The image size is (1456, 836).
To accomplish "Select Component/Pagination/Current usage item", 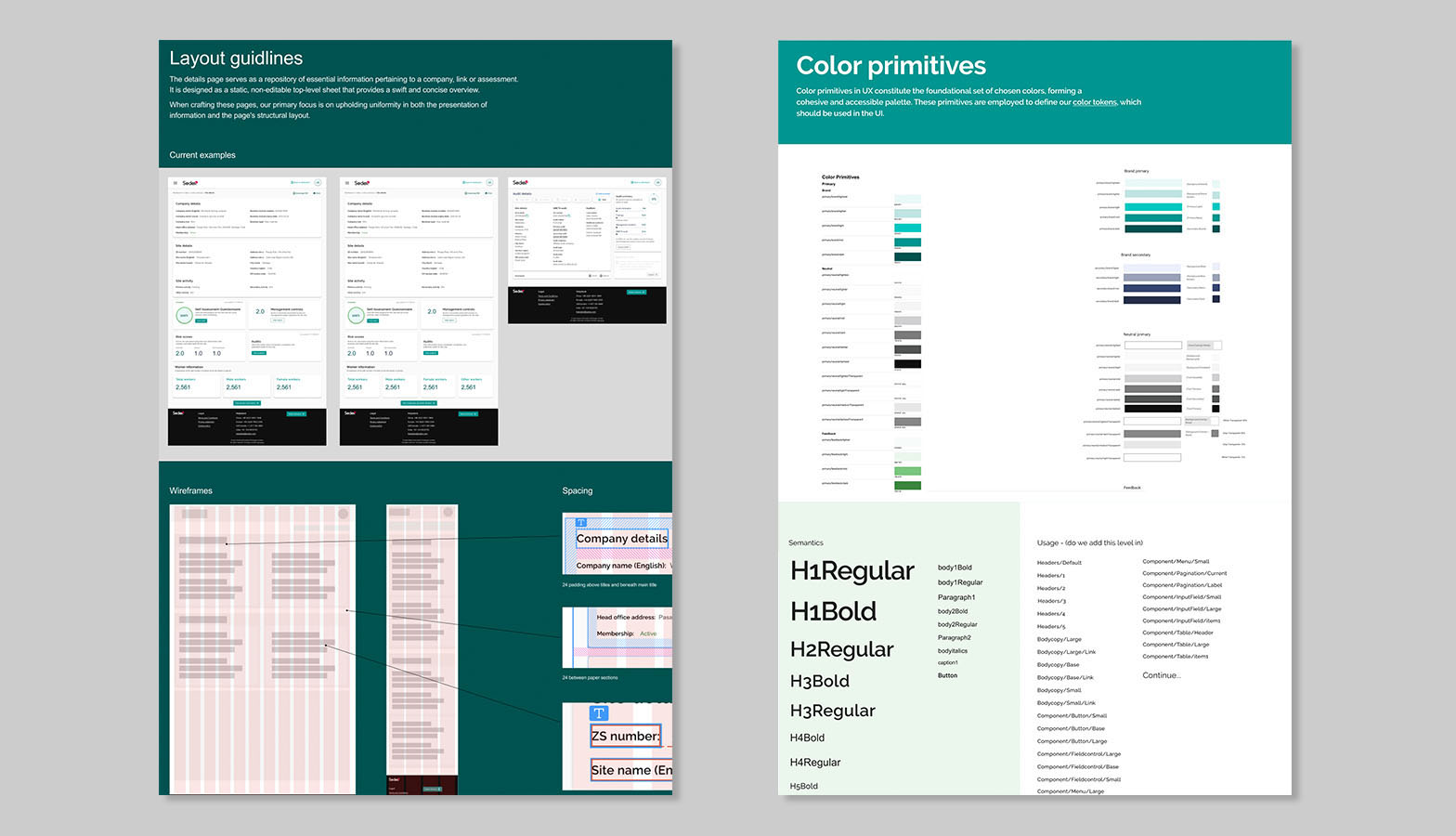I will pos(1184,573).
